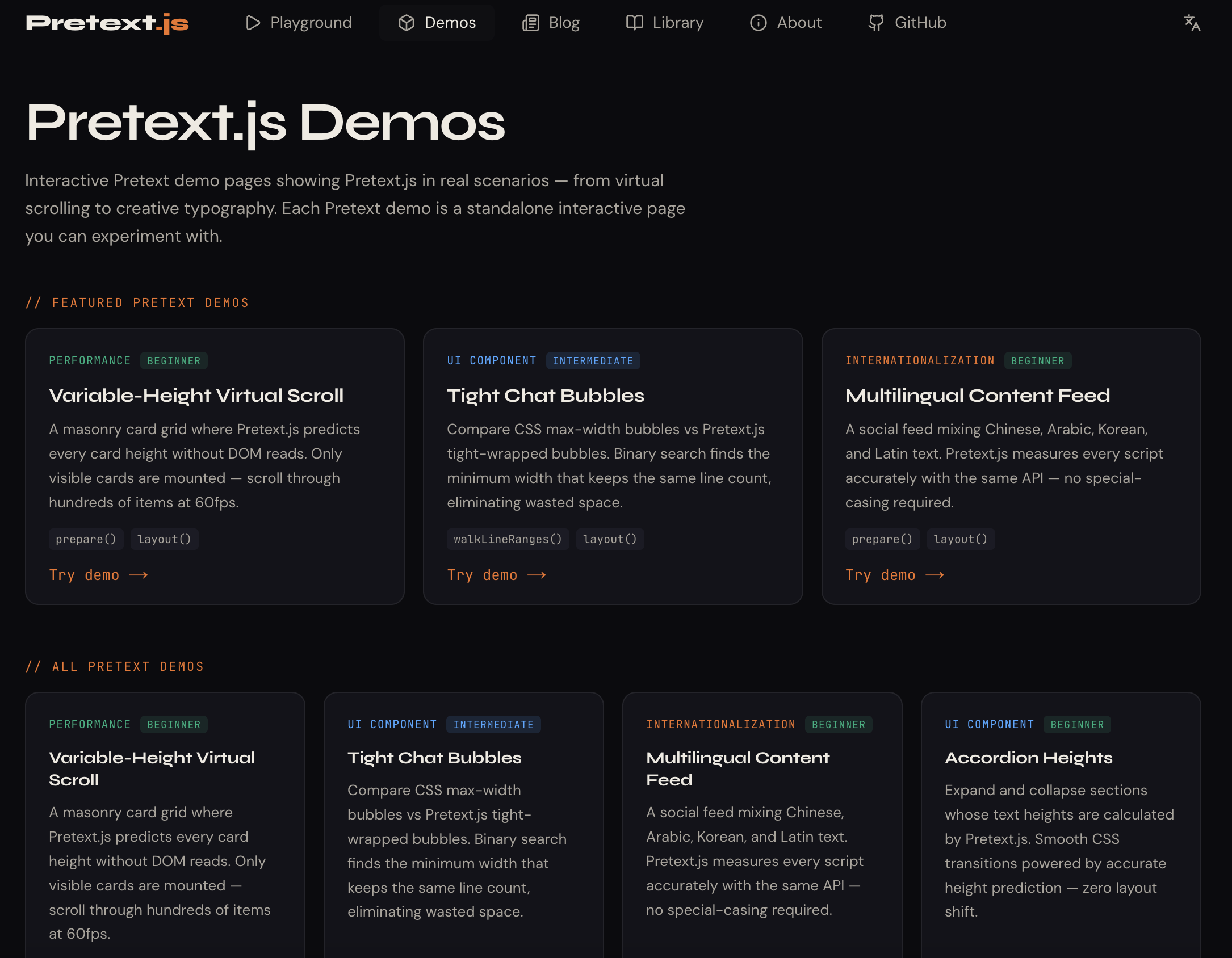This screenshot has width=1232, height=958.
Task: Click arrow next to Tight Chat Bubbles Try demo
Action: [537, 575]
